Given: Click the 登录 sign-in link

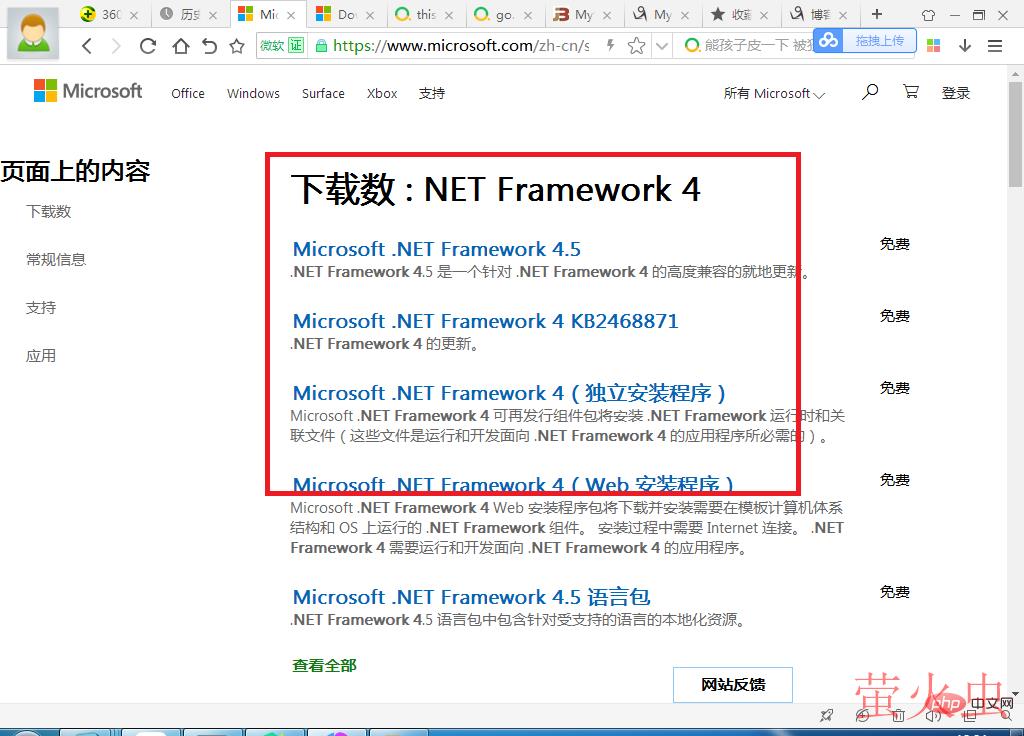Looking at the screenshot, I should 955,93.
